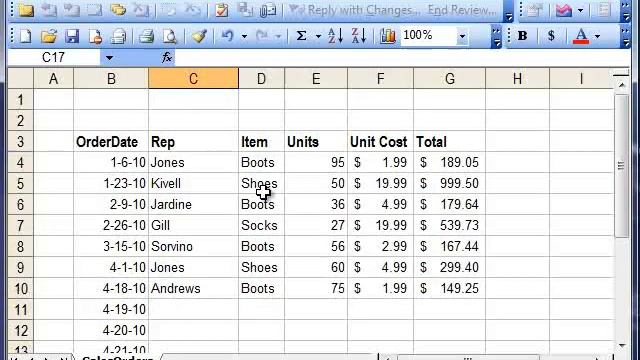Open the zoom level dropdown arrow
The width and height of the screenshot is (640, 360).
pos(462,36)
